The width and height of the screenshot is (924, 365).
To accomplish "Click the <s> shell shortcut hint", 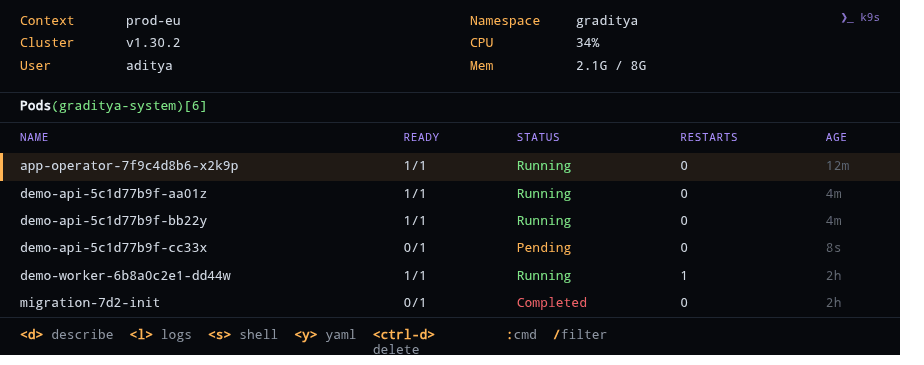I will [243, 335].
